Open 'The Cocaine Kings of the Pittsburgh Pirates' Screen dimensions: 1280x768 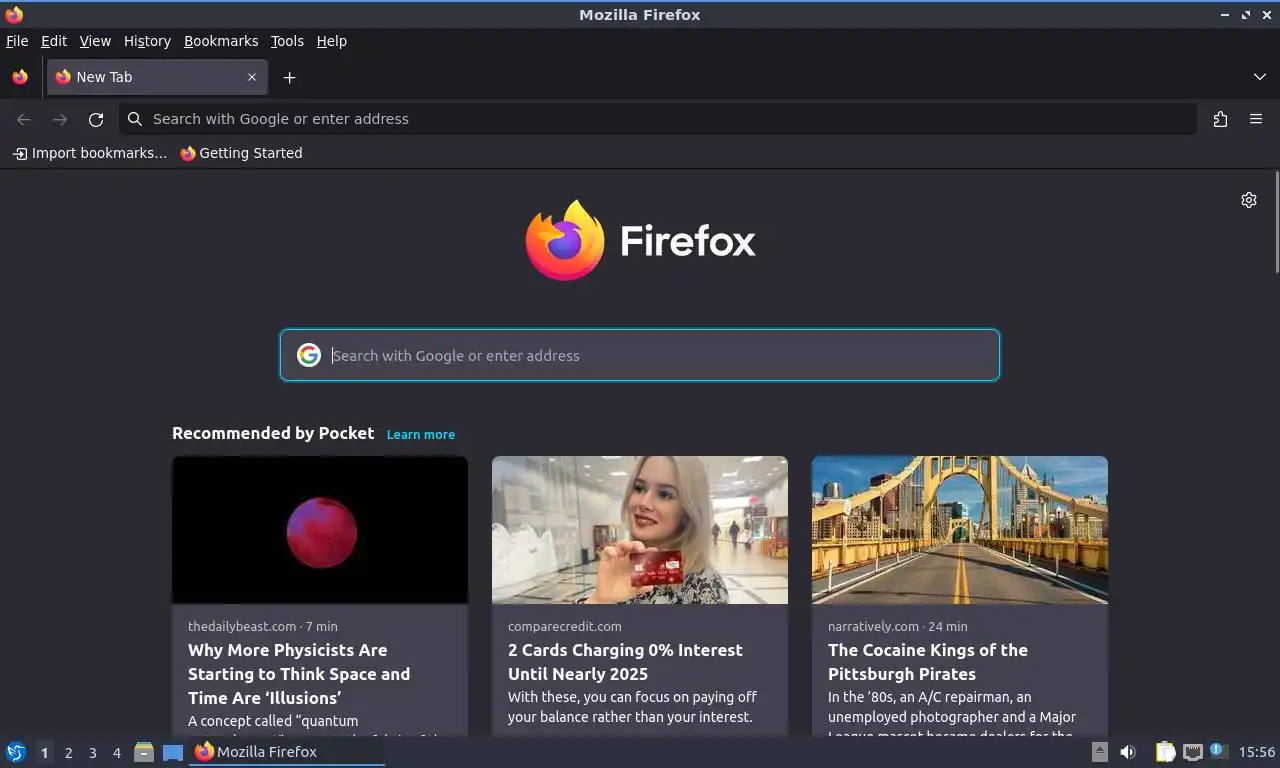[928, 662]
